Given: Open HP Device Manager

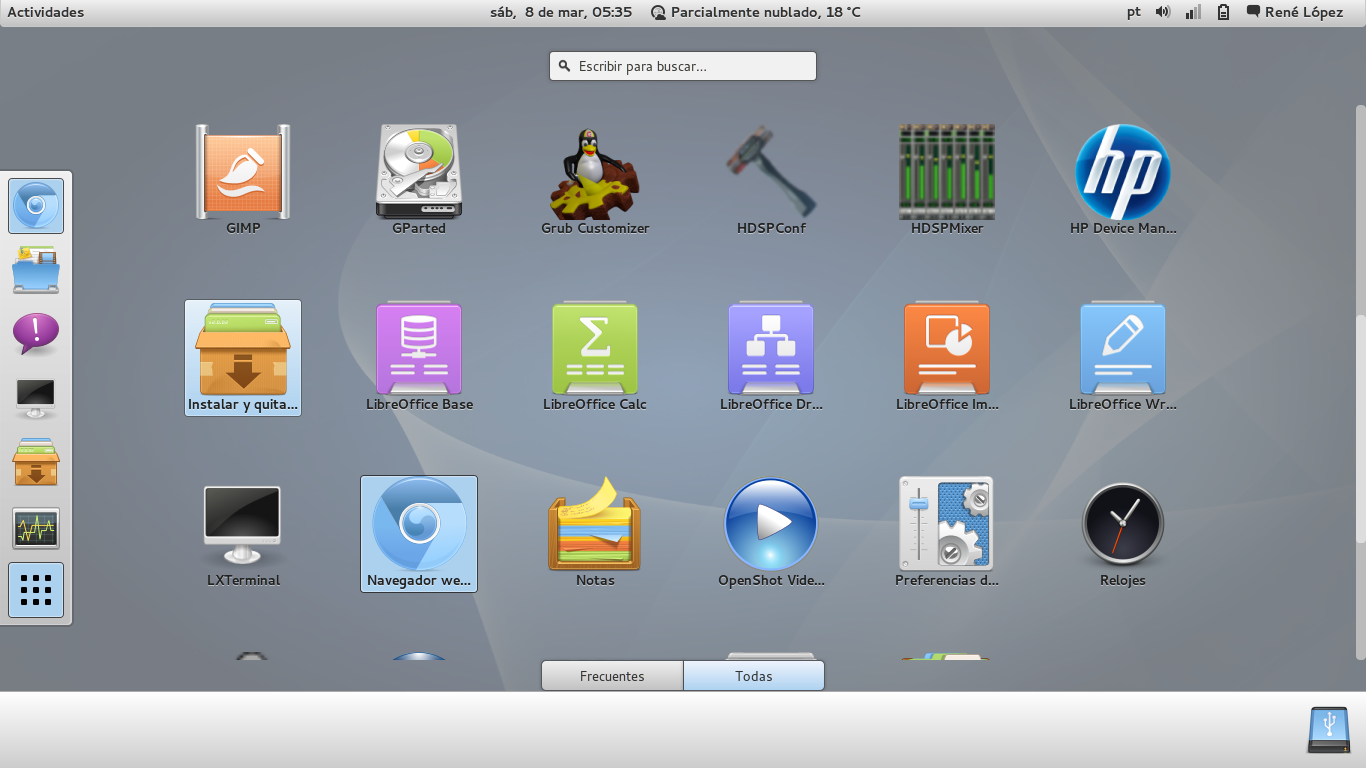Looking at the screenshot, I should (x=1123, y=180).
